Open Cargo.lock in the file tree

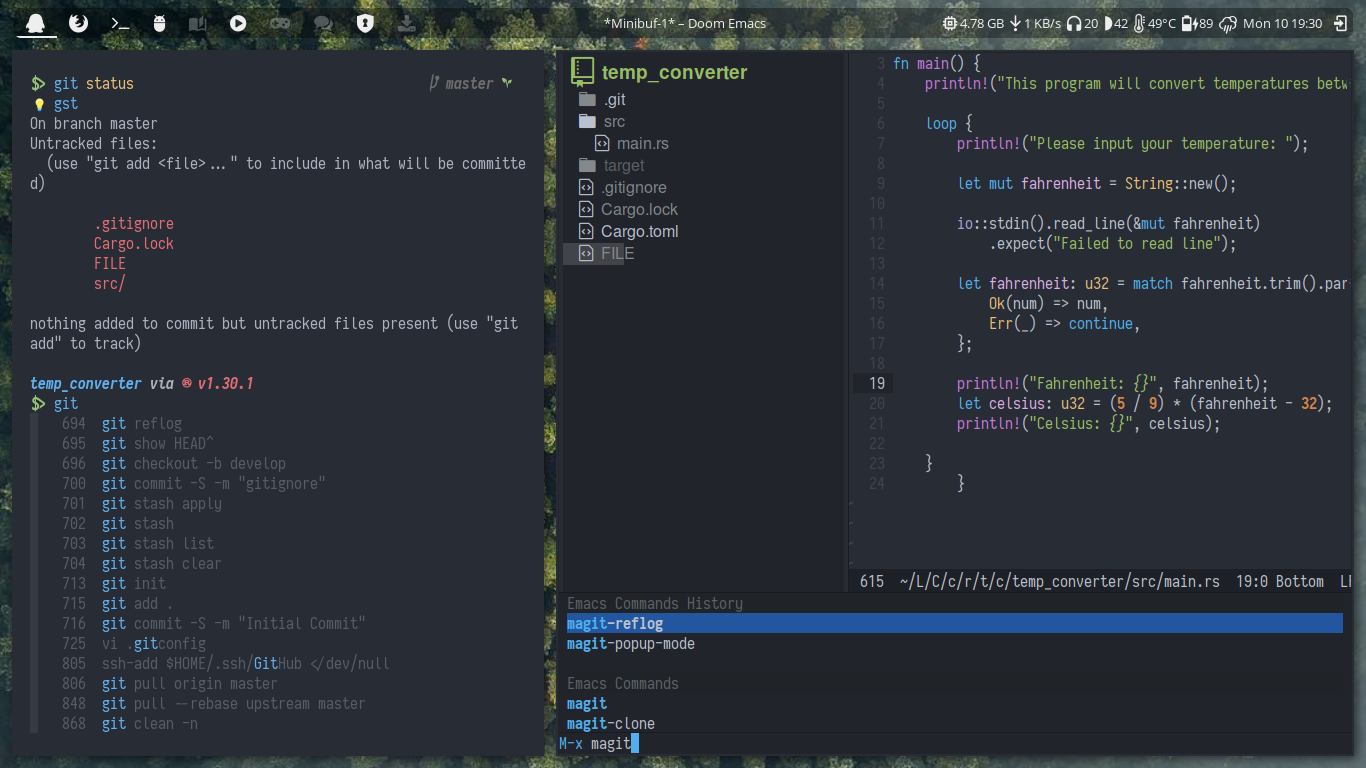639,210
